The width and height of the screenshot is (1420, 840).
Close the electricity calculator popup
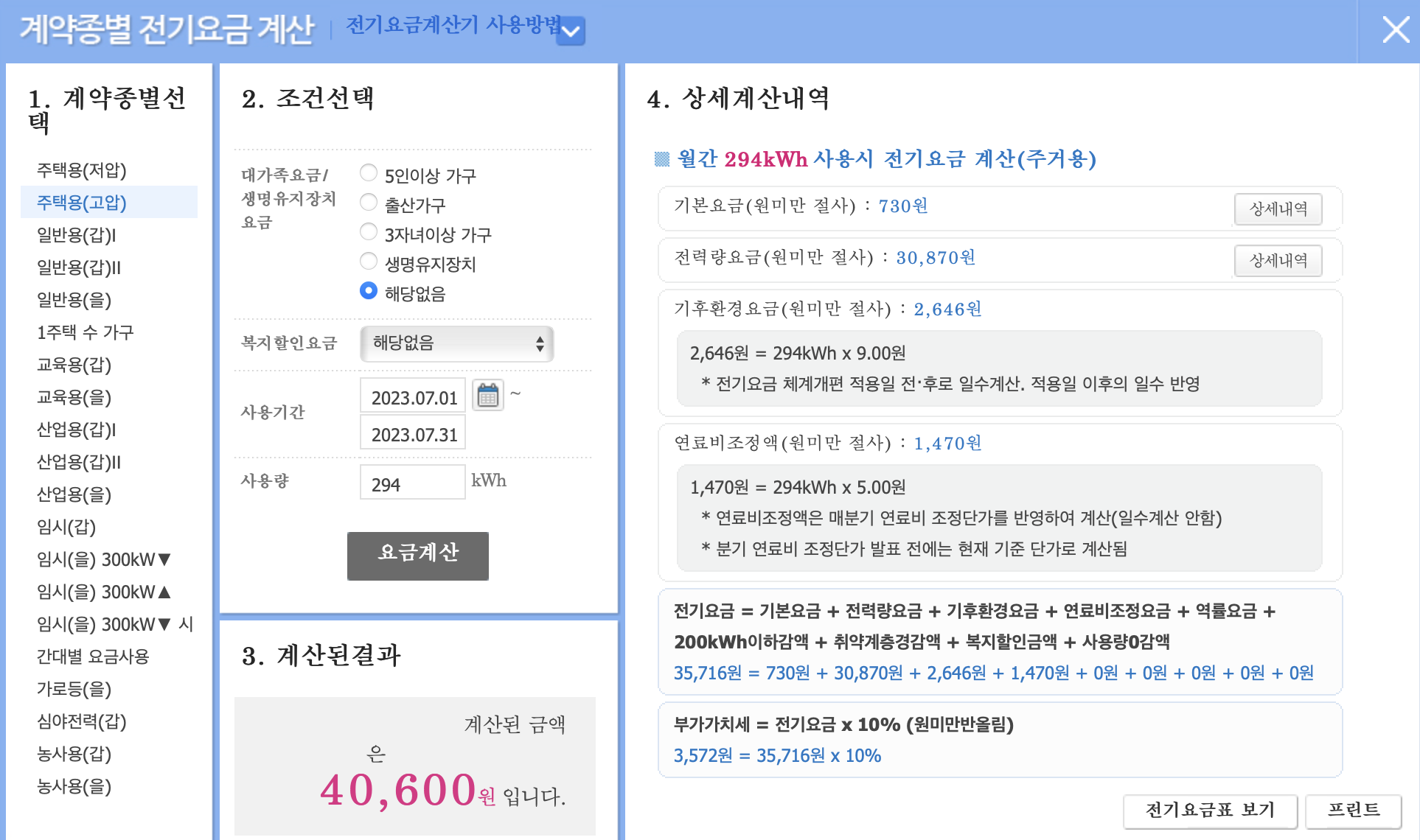(1395, 30)
